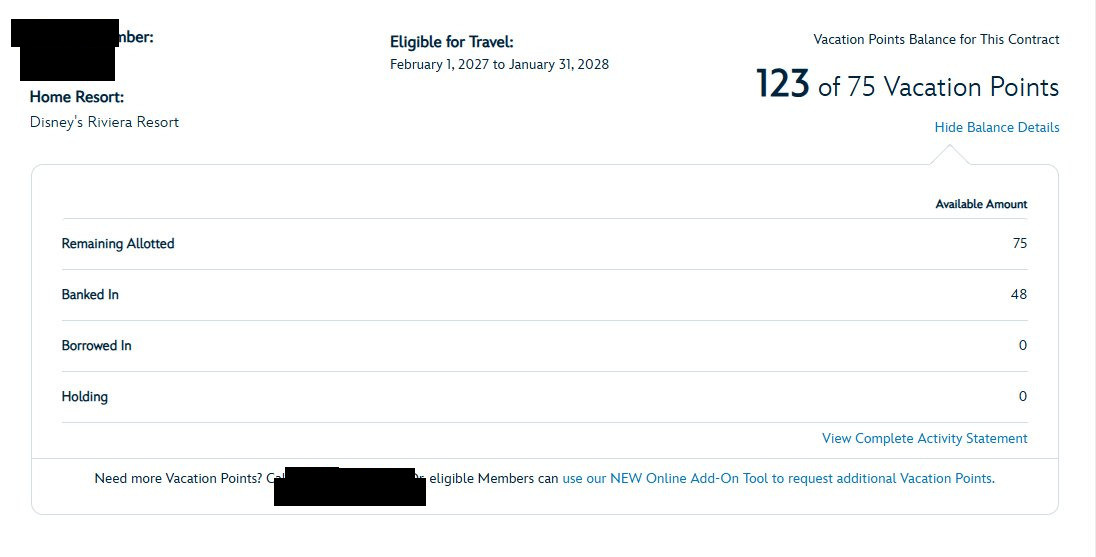
Task: Click the February 1, 2027 travel date range
Action: (x=499, y=64)
